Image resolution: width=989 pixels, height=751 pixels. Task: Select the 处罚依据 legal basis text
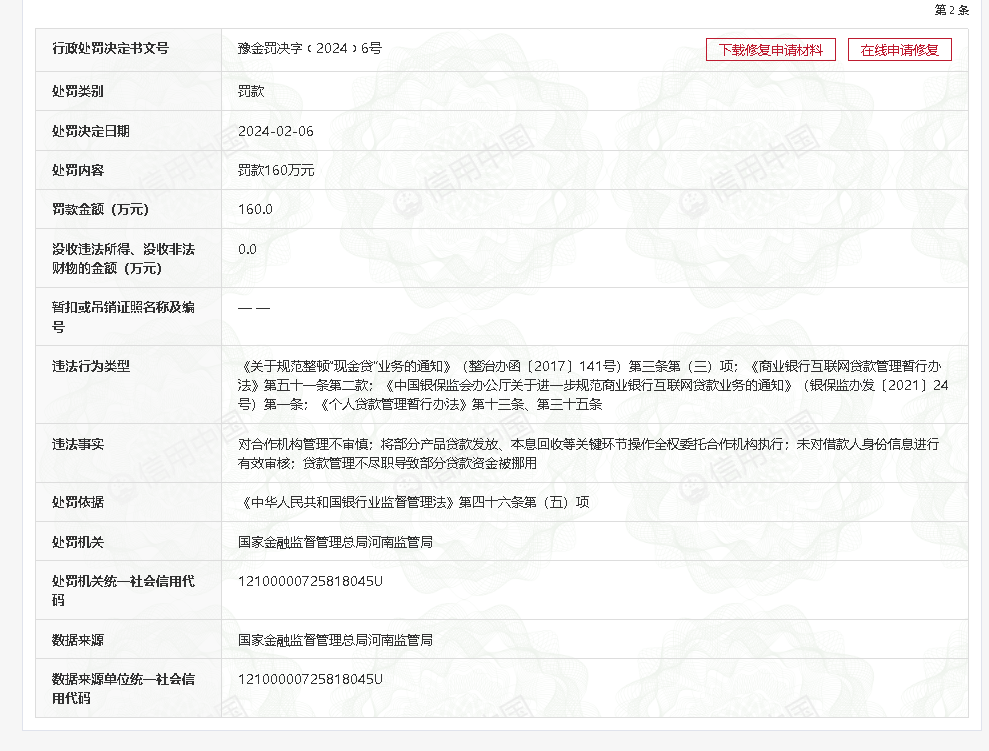(413, 502)
